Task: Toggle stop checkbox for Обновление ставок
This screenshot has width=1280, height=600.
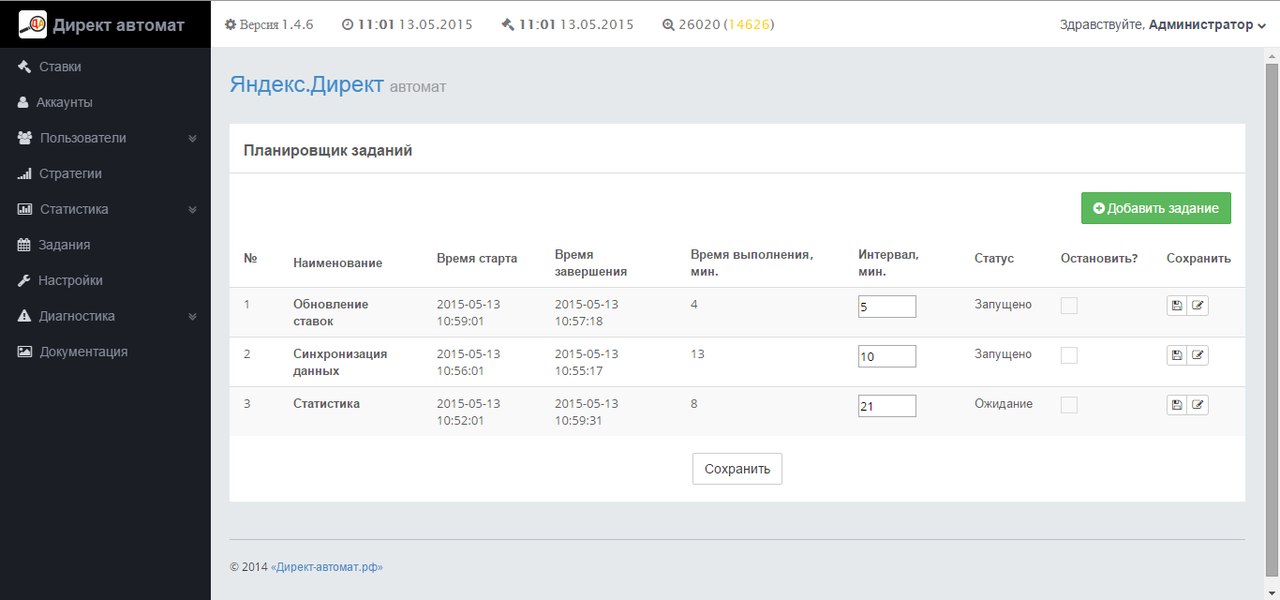Action: [x=1069, y=306]
